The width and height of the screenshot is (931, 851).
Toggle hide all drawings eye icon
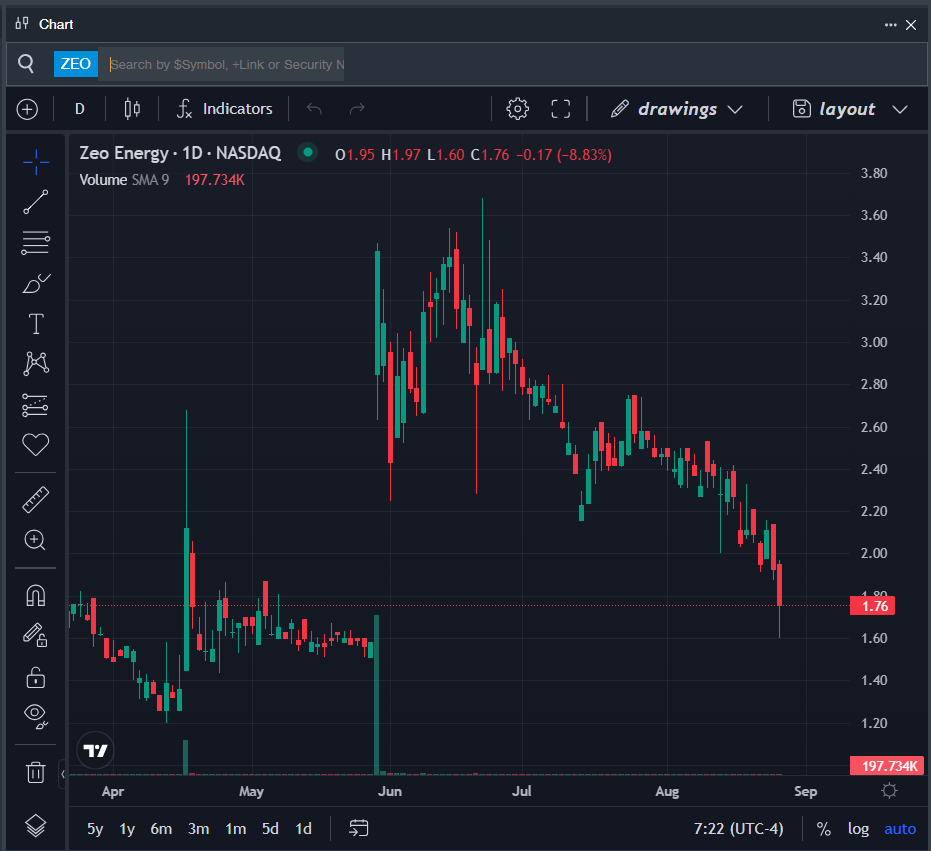pyautogui.click(x=36, y=716)
